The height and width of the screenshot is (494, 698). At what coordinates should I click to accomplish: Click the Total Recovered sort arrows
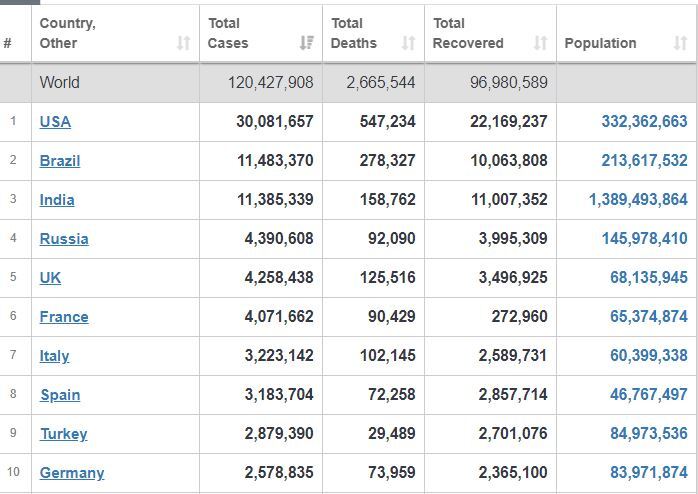[540, 43]
